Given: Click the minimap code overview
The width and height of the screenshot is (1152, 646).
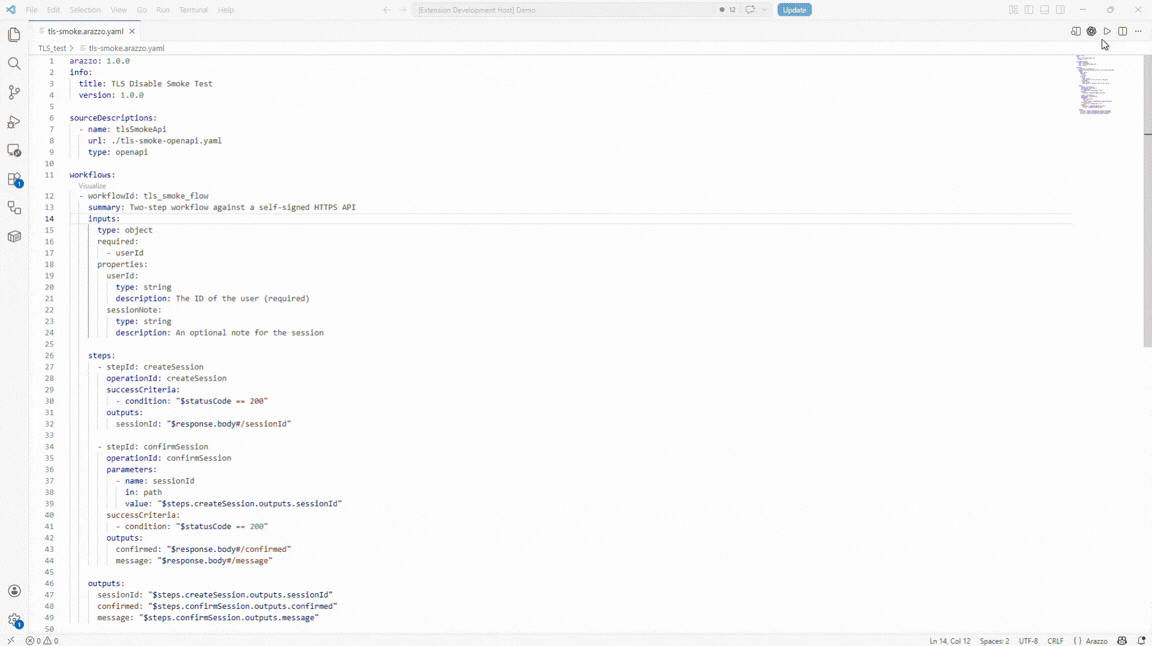Looking at the screenshot, I should pyautogui.click(x=1095, y=85).
